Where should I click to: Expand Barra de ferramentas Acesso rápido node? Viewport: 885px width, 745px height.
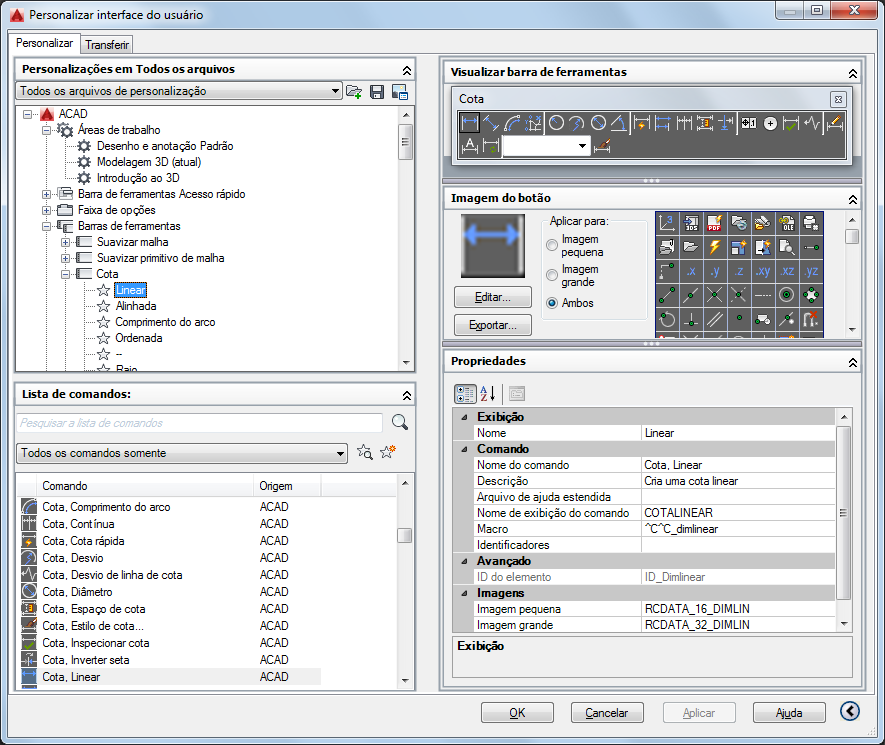pyautogui.click(x=46, y=194)
